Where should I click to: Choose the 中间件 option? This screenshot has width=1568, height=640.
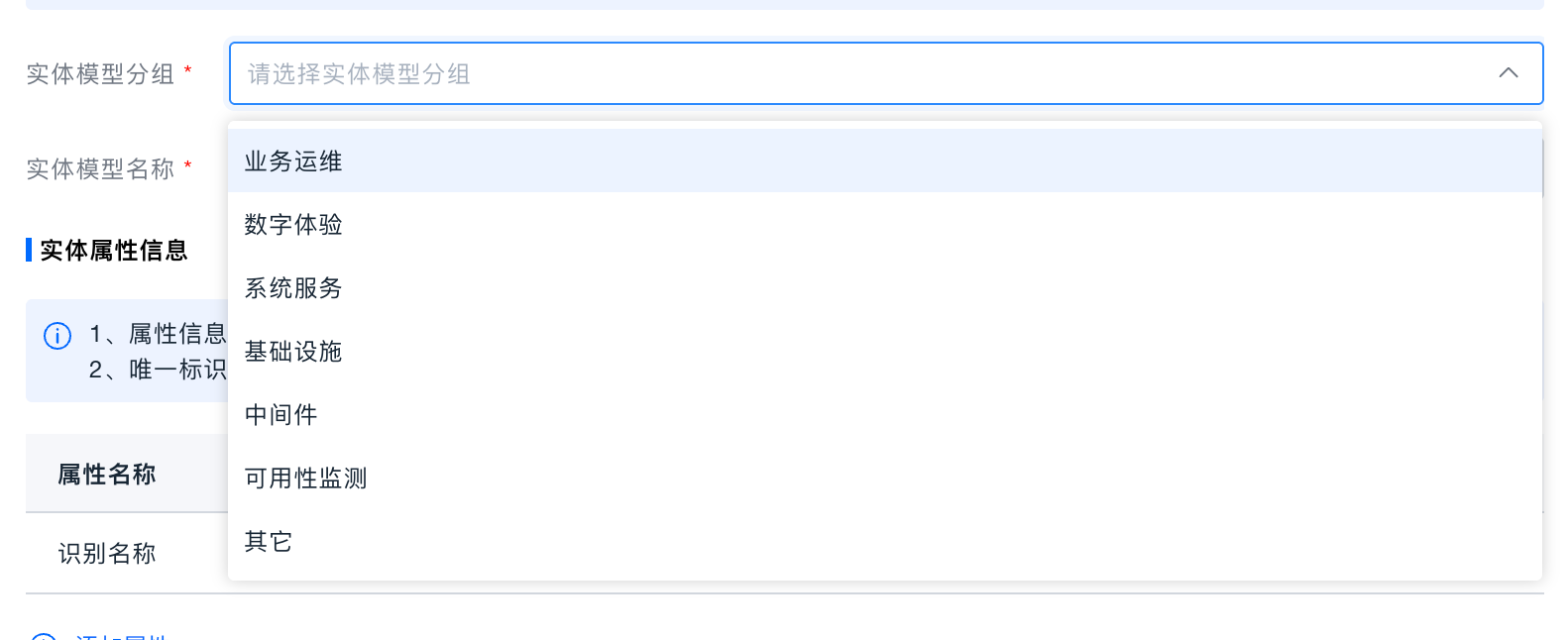[x=281, y=415]
